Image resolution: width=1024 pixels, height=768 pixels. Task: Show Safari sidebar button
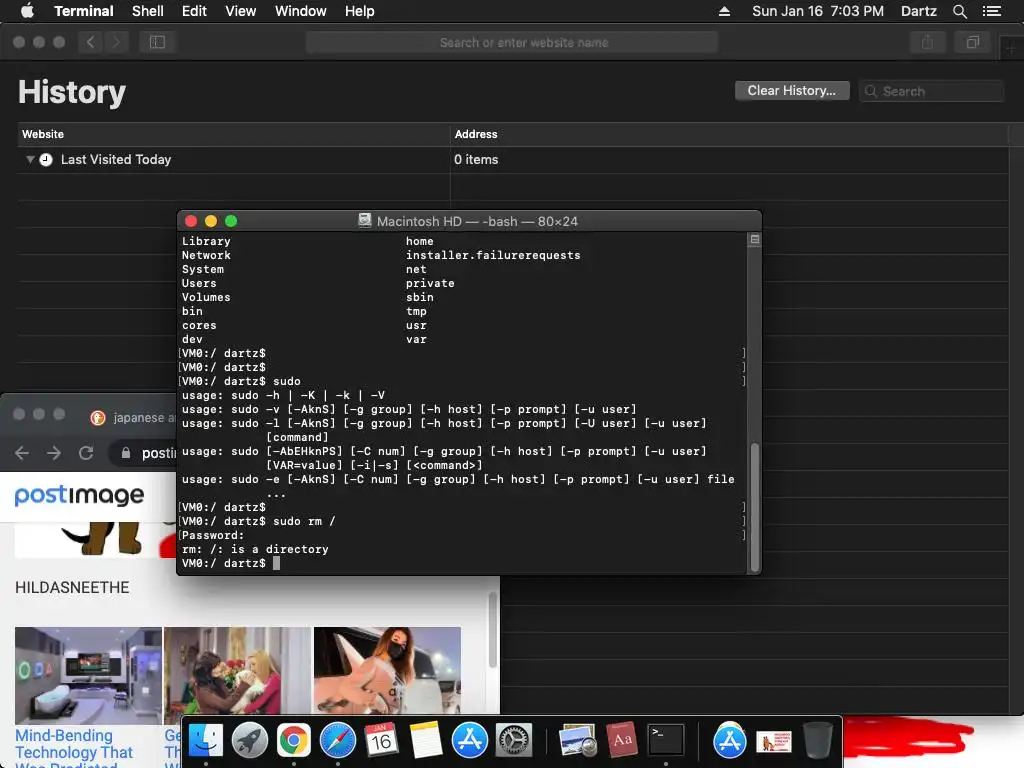point(157,42)
